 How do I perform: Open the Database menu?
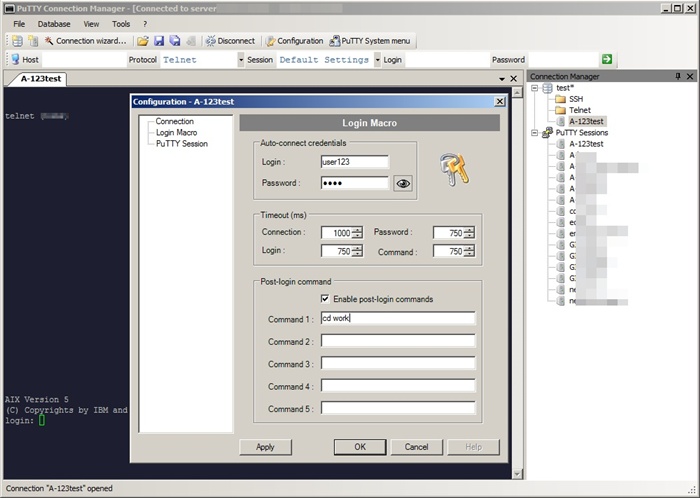[x=54, y=24]
